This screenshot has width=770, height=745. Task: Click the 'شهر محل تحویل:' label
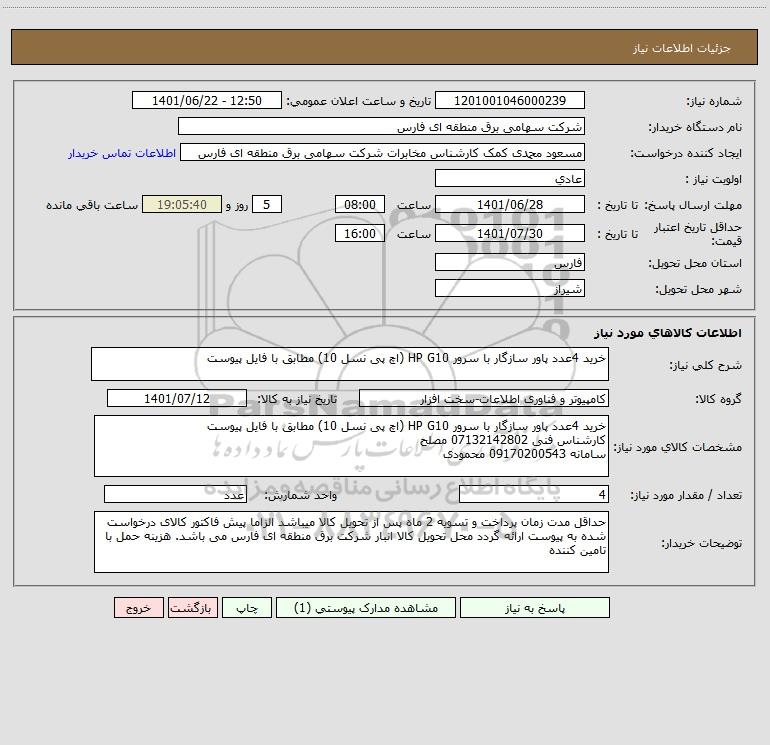tap(698, 289)
